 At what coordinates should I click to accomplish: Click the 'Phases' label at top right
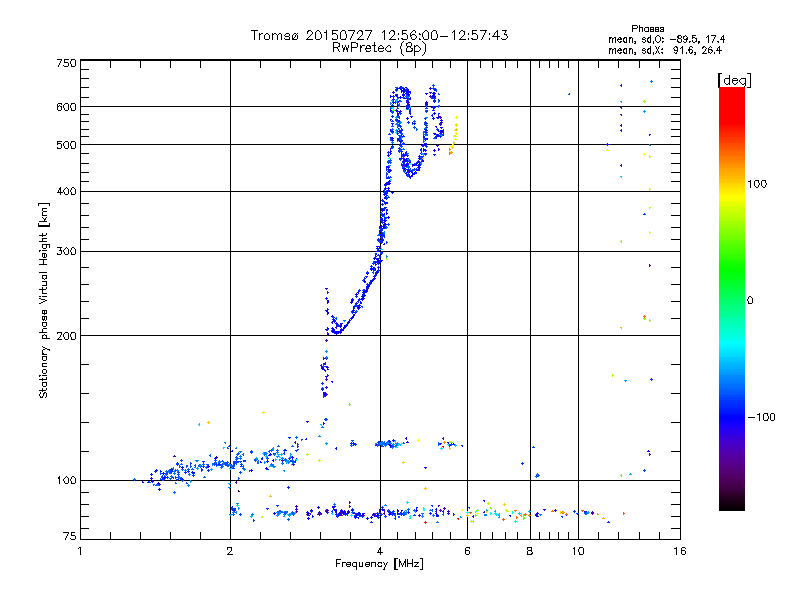click(647, 29)
